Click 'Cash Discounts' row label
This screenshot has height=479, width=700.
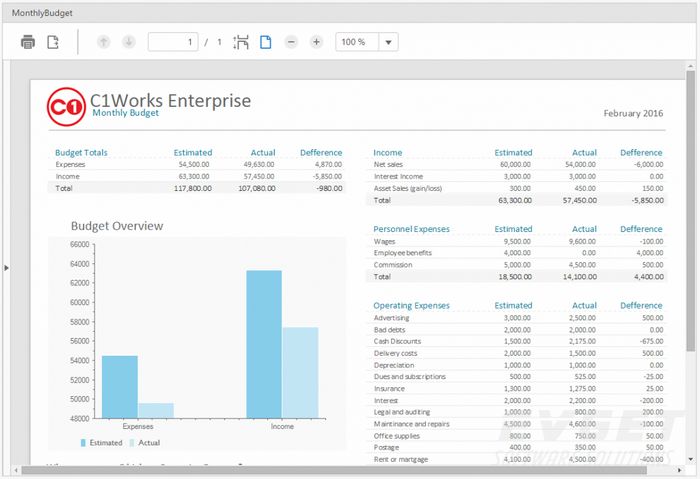click(397, 341)
